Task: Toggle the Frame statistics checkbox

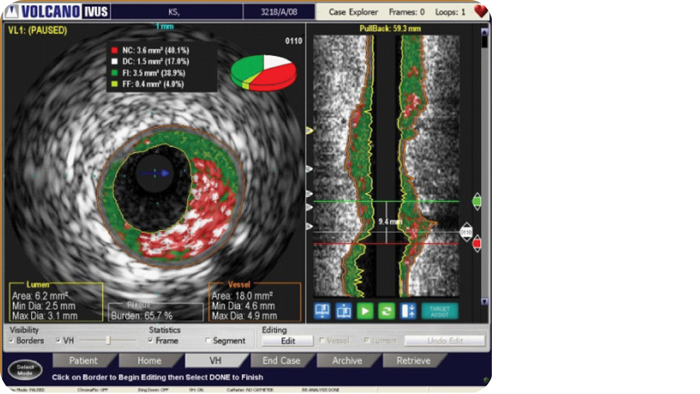Action: pyautogui.click(x=150, y=340)
